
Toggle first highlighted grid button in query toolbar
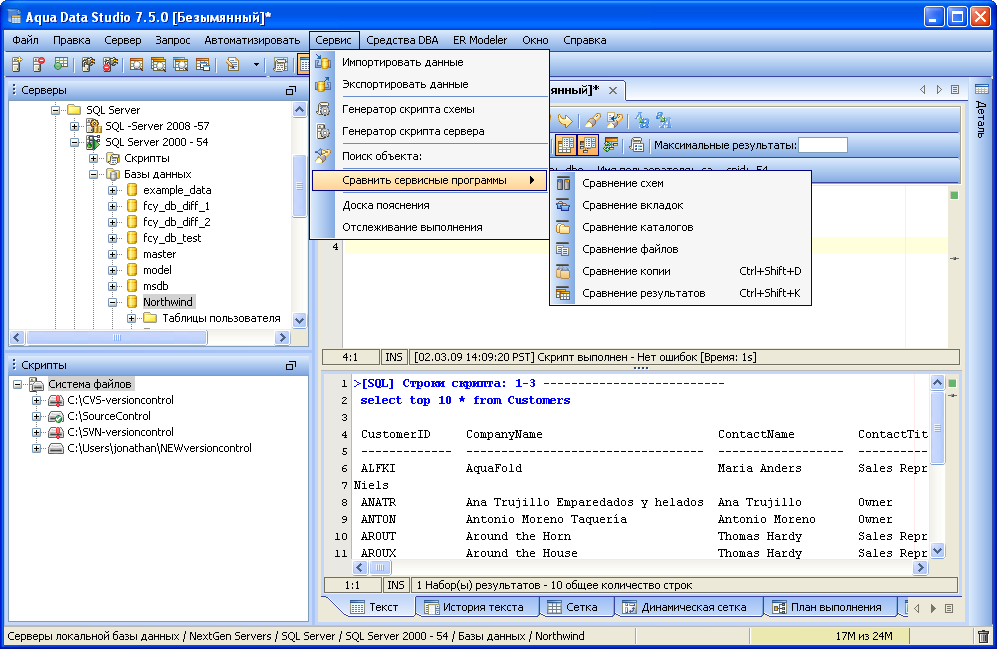pyautogui.click(x=565, y=146)
